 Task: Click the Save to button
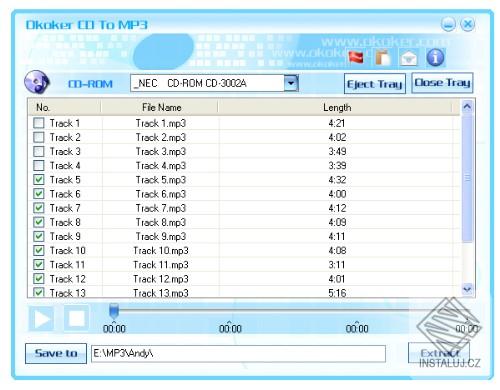coord(56,353)
